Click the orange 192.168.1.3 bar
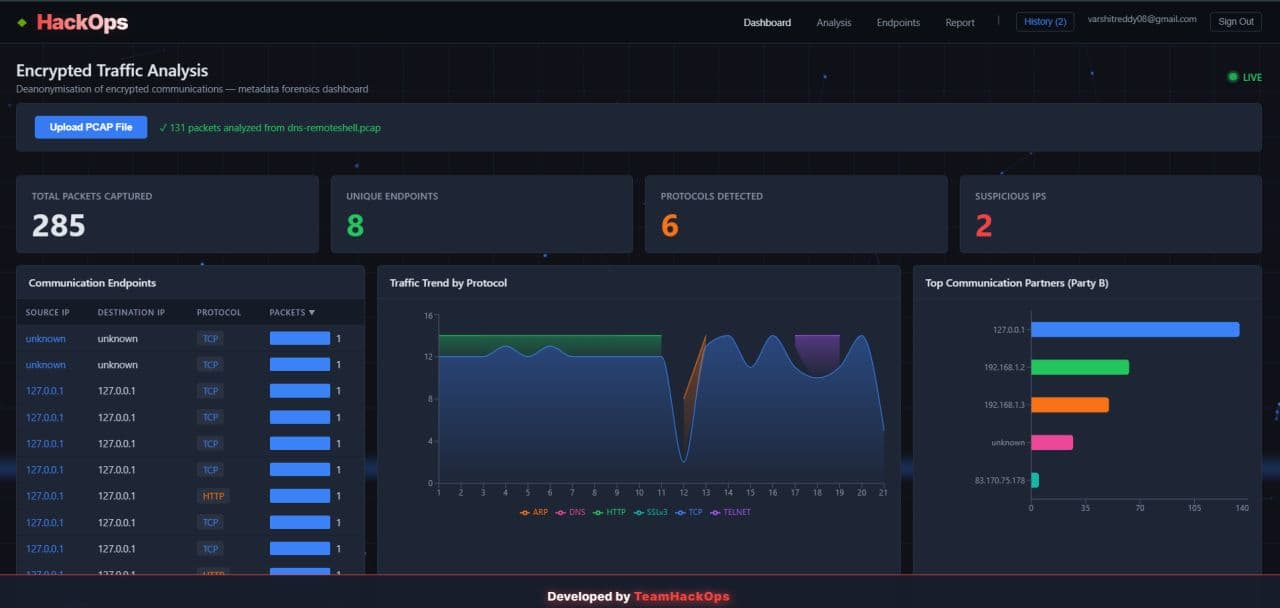 (x=1070, y=405)
